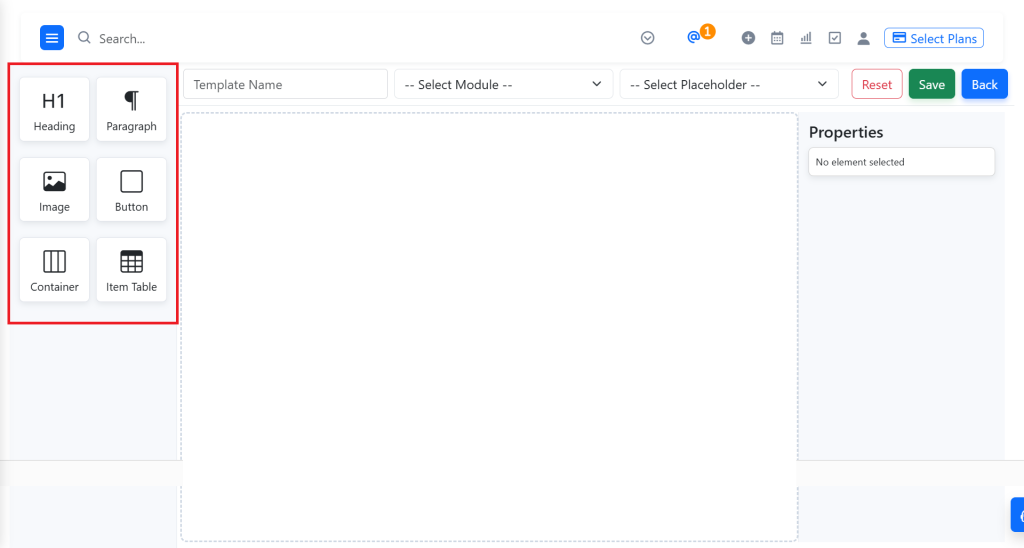The image size is (1024, 548).
Task: Click the Reset button
Action: click(x=876, y=84)
